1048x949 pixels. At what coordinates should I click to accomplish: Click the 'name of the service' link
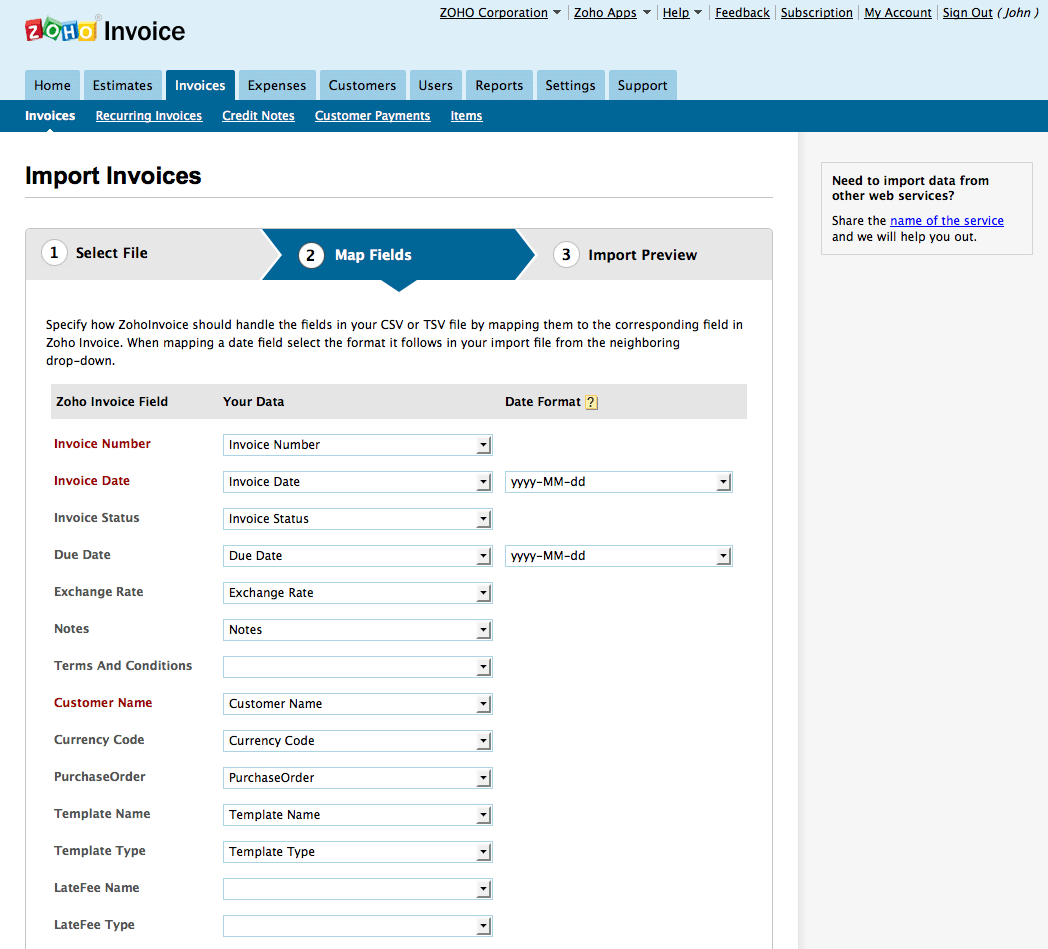946,220
